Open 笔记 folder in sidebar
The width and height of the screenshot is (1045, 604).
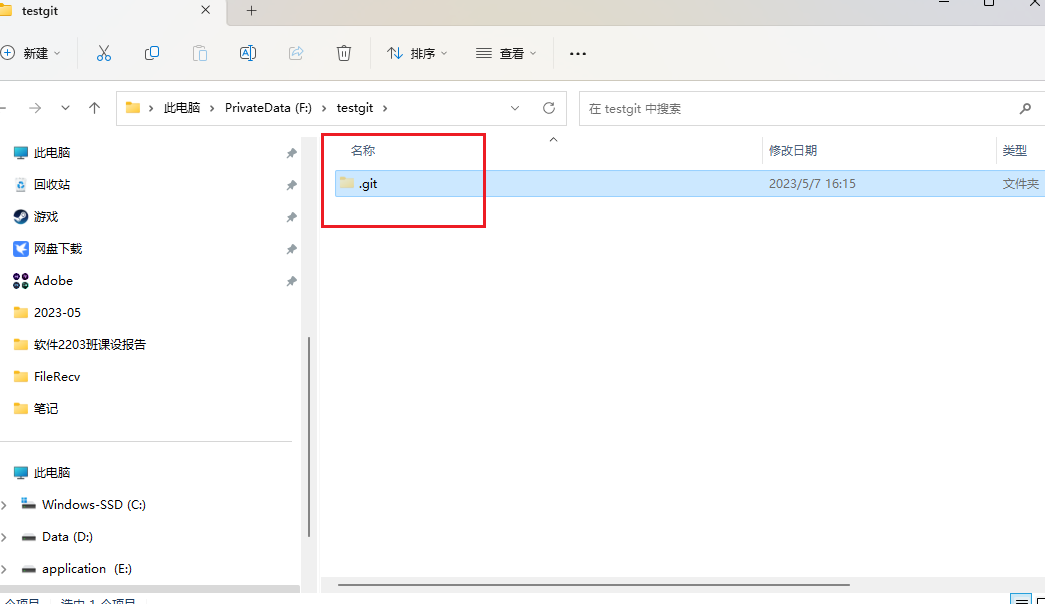(46, 409)
